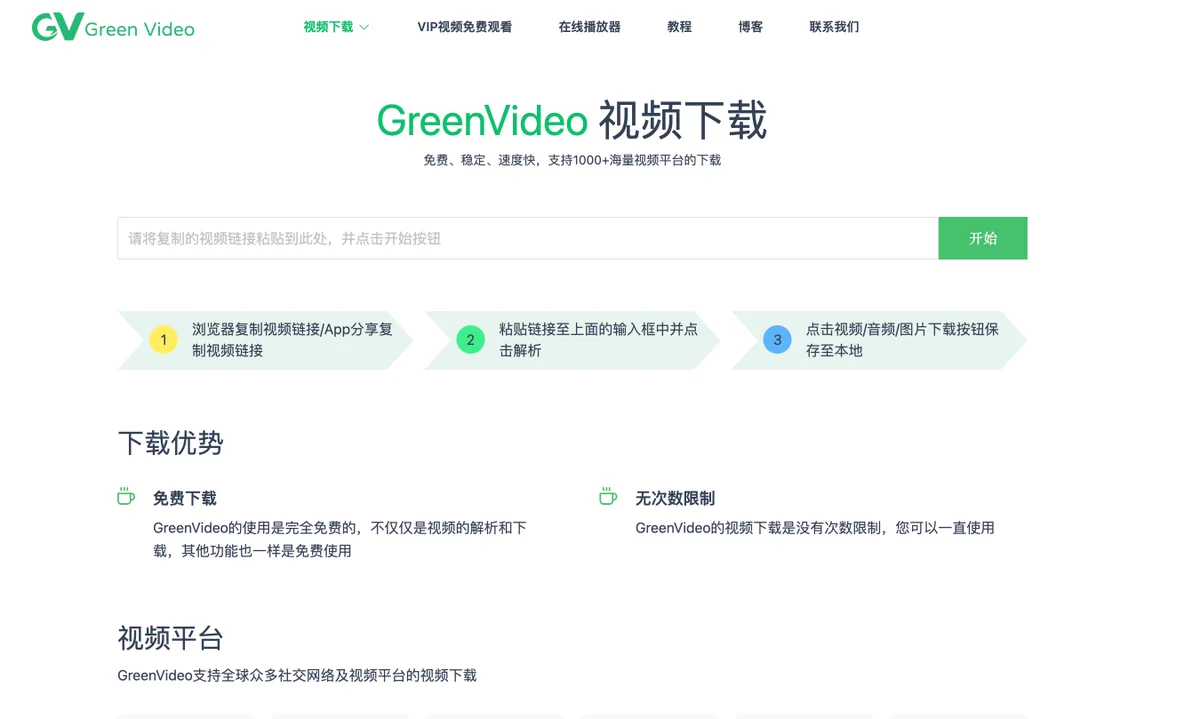Open the 博客 menu item

pyautogui.click(x=750, y=27)
